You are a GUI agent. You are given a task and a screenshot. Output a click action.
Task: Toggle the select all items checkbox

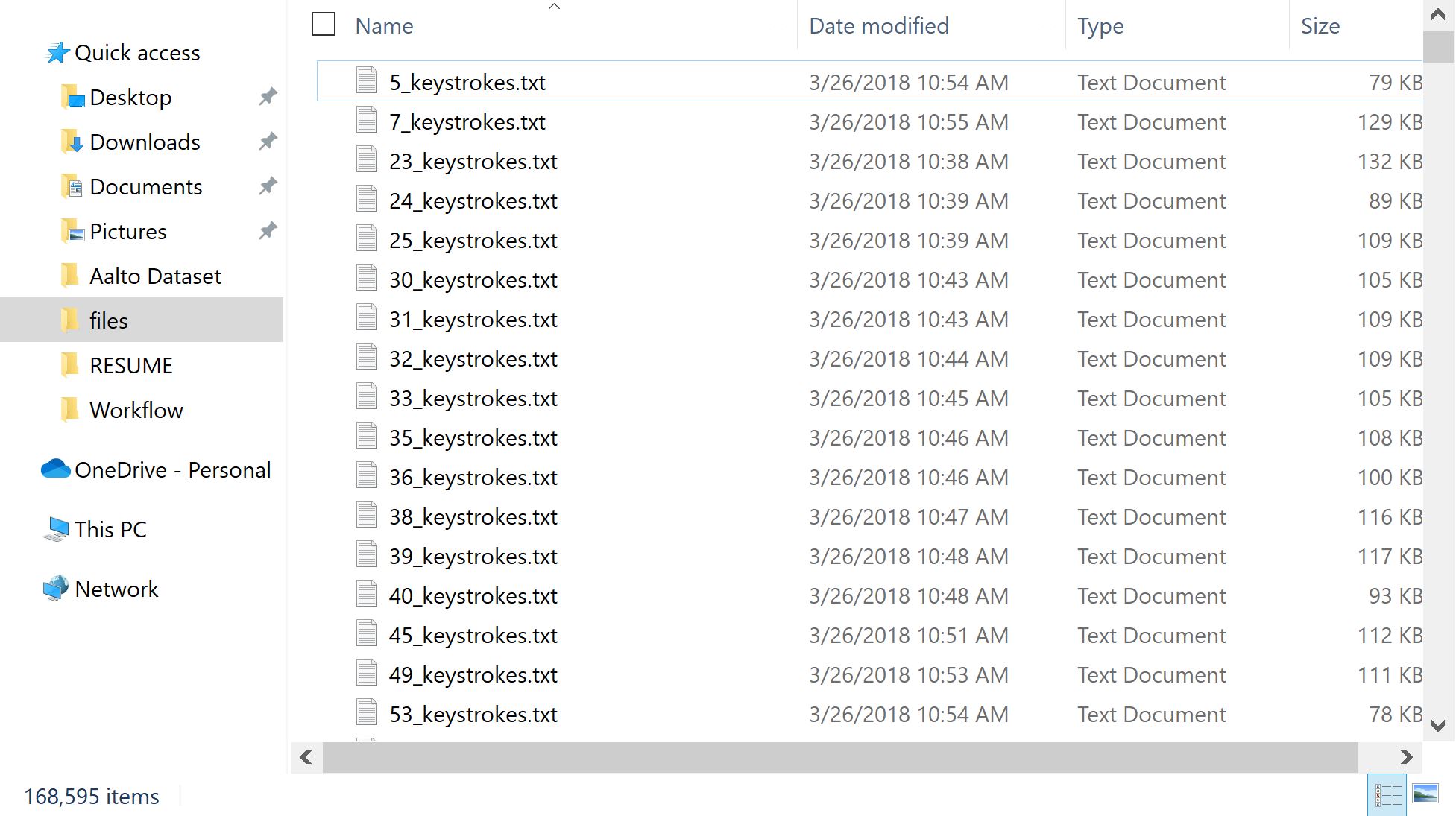point(324,25)
